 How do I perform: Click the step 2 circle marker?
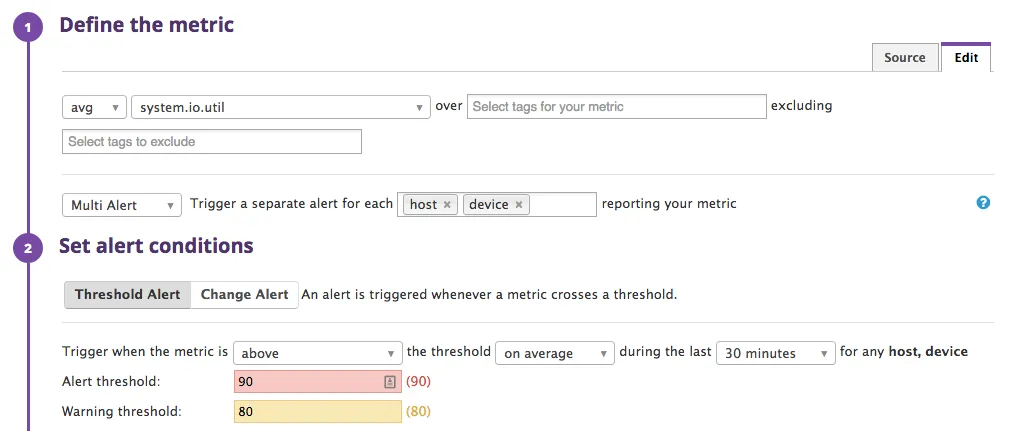[27, 247]
